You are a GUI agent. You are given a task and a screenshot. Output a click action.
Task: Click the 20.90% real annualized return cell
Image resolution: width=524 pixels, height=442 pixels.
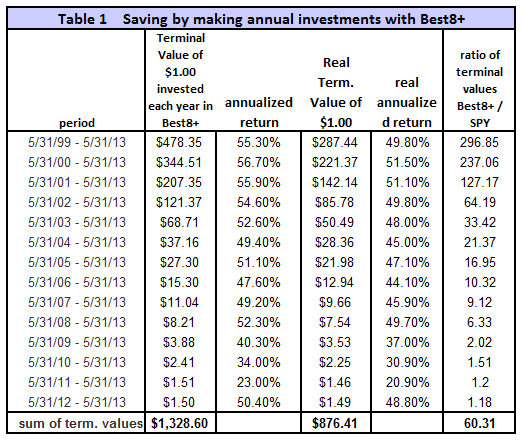pyautogui.click(x=407, y=383)
